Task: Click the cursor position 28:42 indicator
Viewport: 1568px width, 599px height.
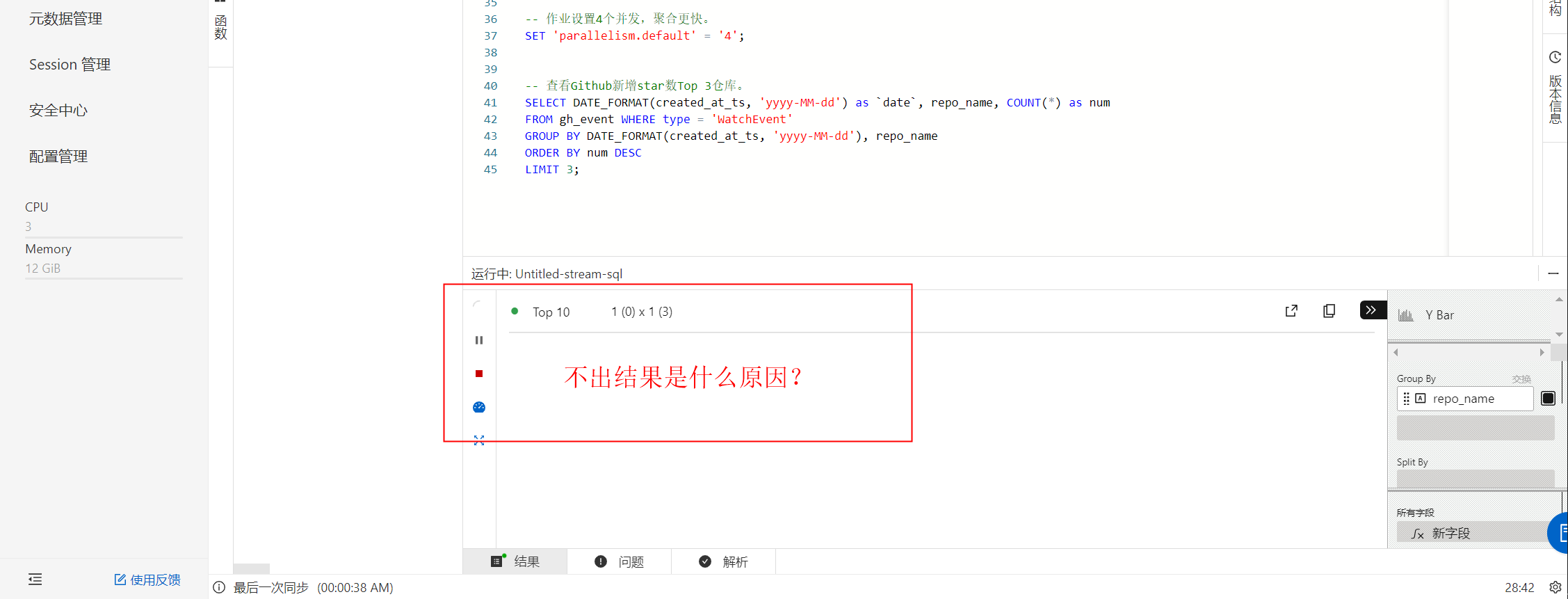Action: click(1519, 588)
